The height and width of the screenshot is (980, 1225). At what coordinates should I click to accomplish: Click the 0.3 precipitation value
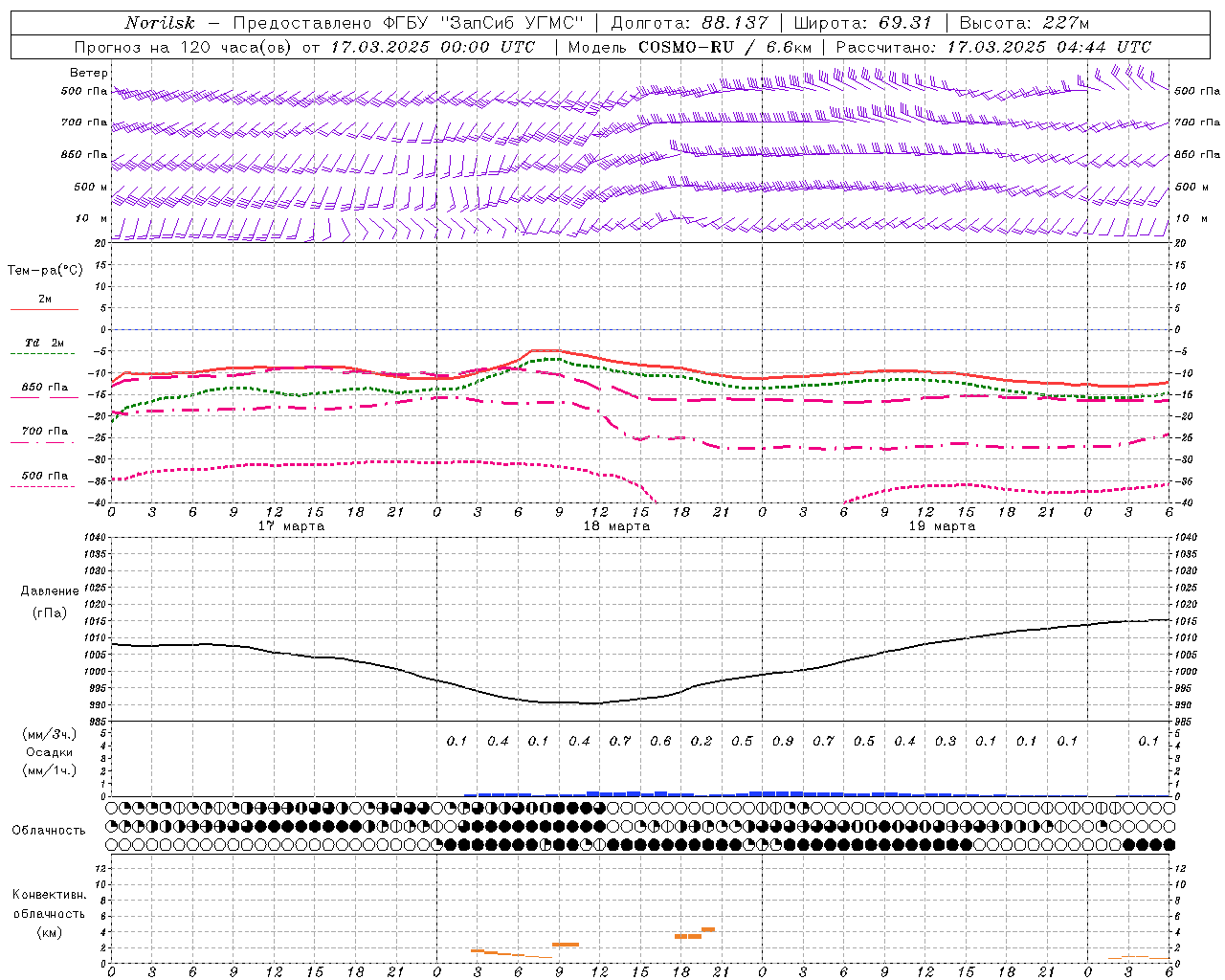click(x=946, y=741)
